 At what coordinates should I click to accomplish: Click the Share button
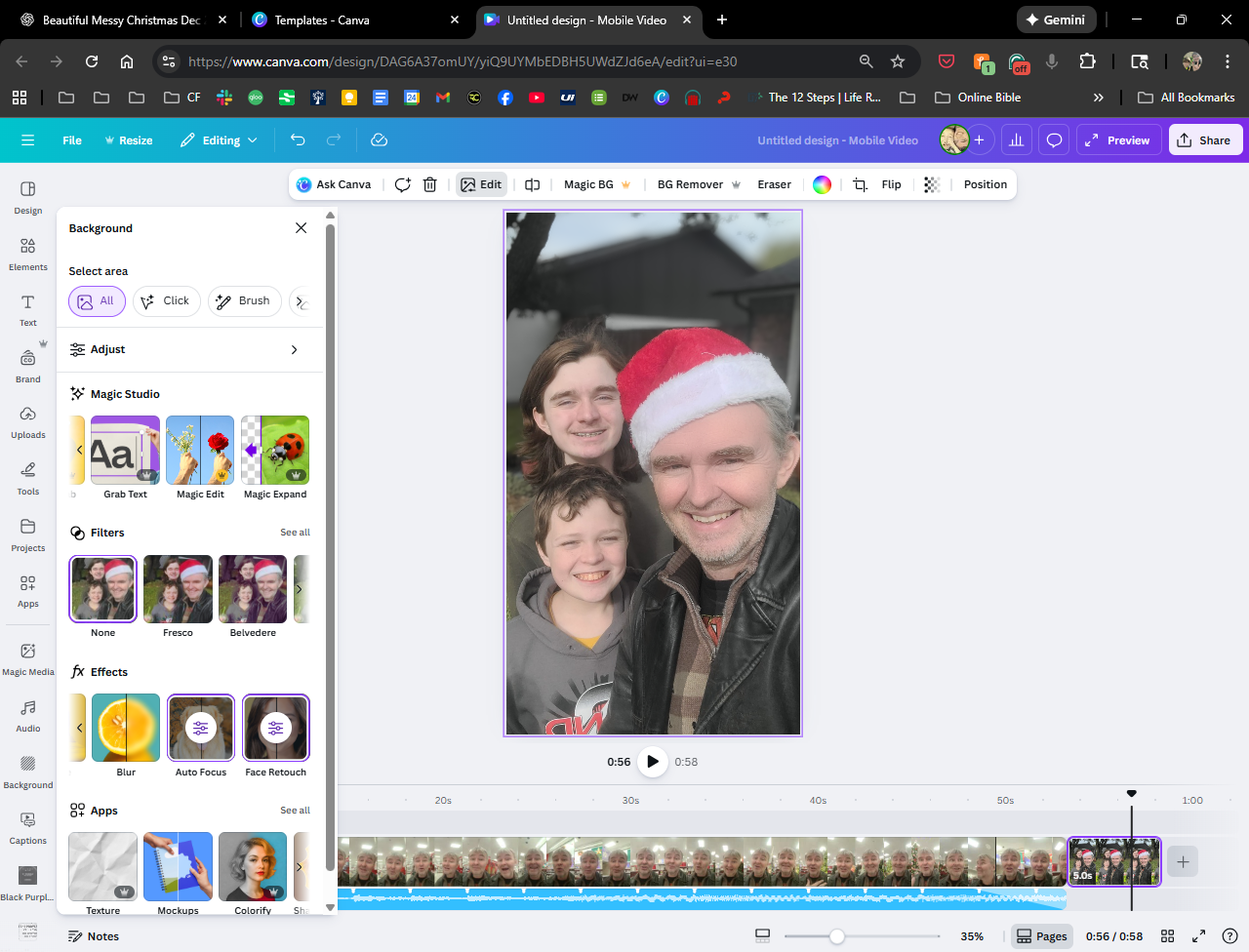tap(1204, 140)
